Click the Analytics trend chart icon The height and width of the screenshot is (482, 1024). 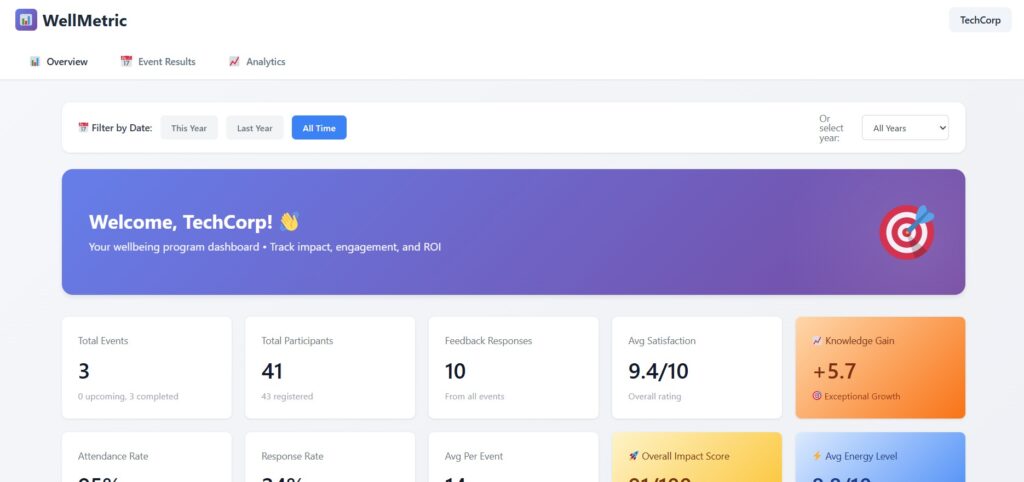(x=234, y=62)
